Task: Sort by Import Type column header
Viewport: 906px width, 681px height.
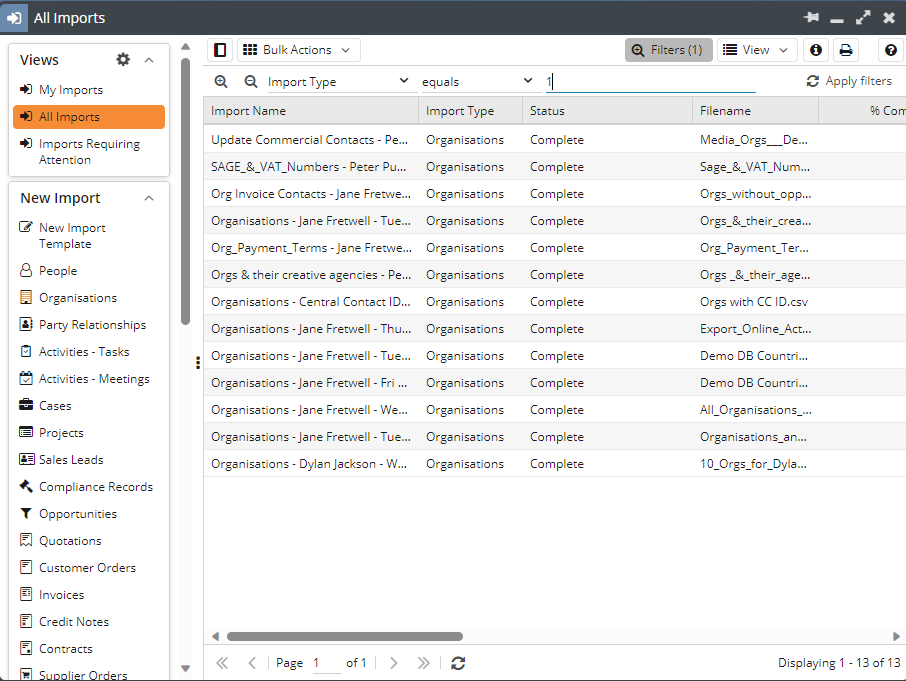Action: point(470,111)
